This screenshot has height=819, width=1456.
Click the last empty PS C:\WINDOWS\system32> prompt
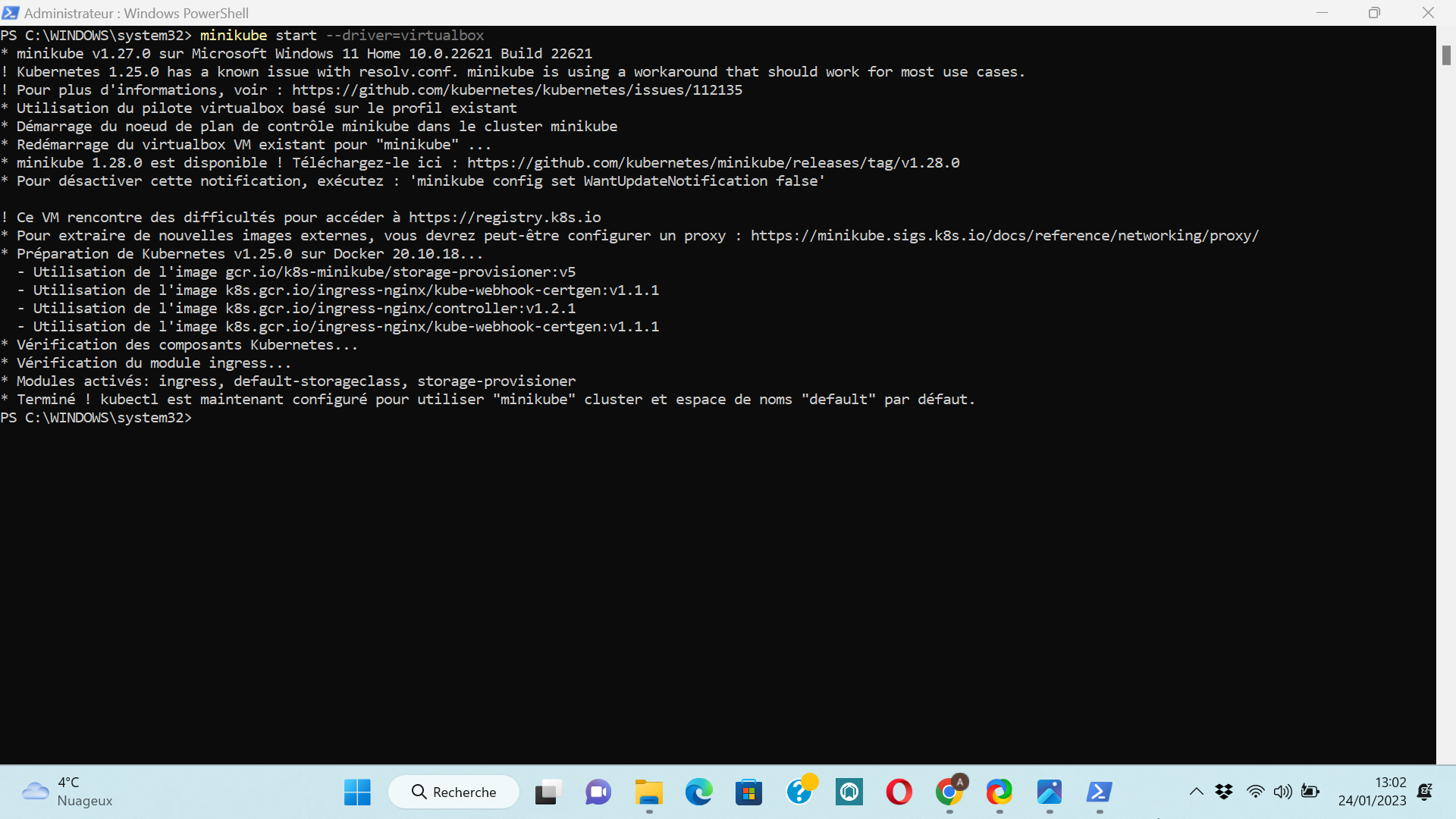click(96, 418)
